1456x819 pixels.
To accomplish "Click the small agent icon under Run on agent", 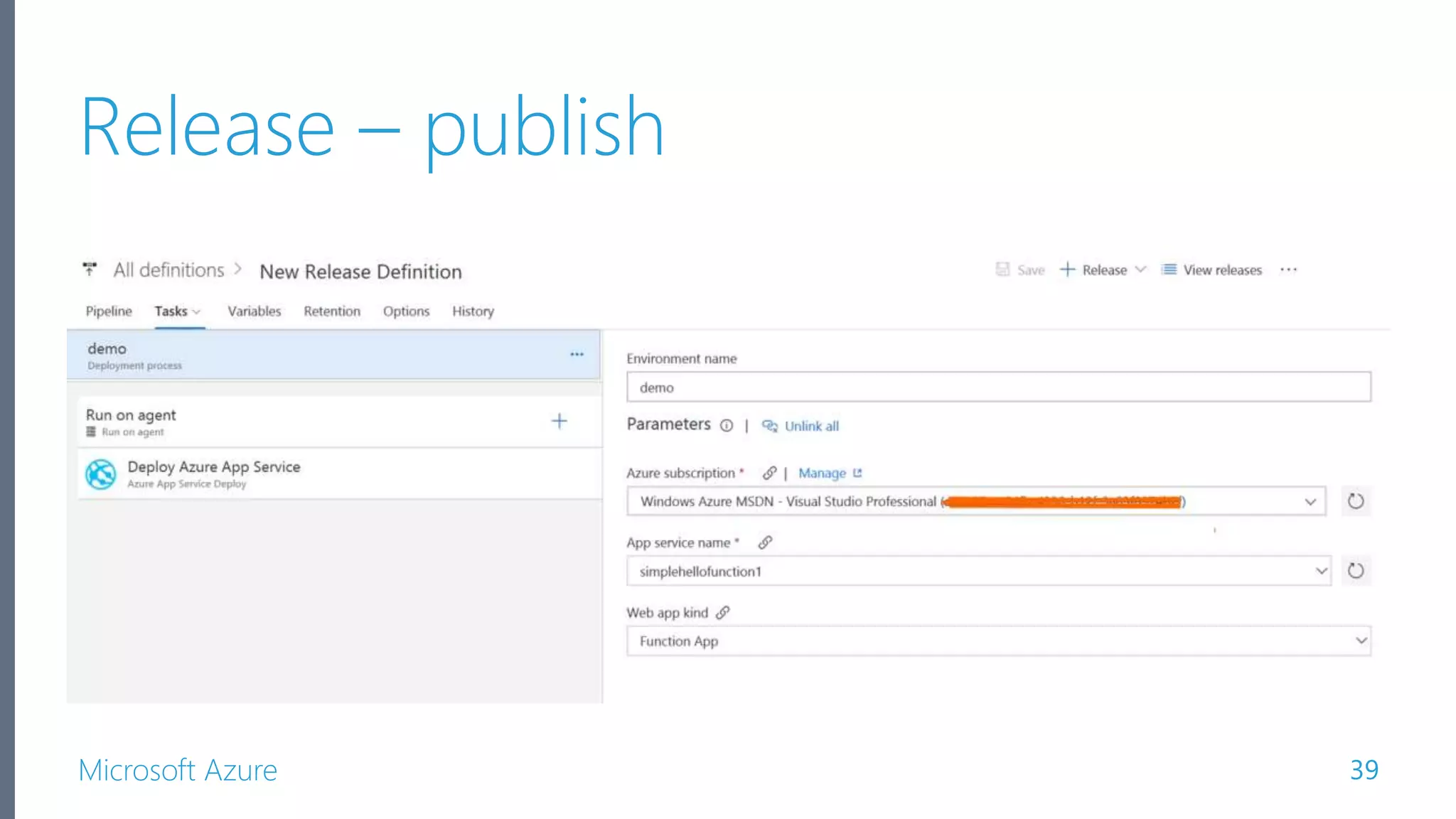I will (x=91, y=432).
